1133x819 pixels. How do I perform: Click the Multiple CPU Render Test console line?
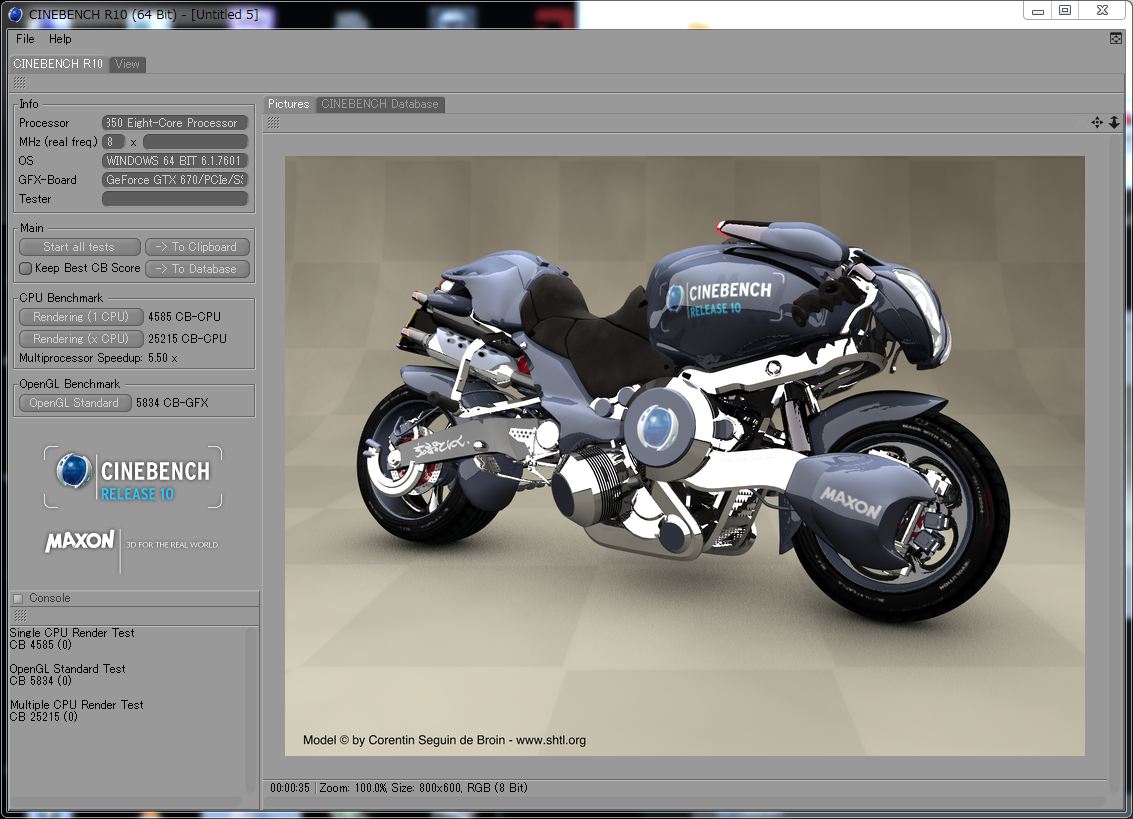coord(77,705)
